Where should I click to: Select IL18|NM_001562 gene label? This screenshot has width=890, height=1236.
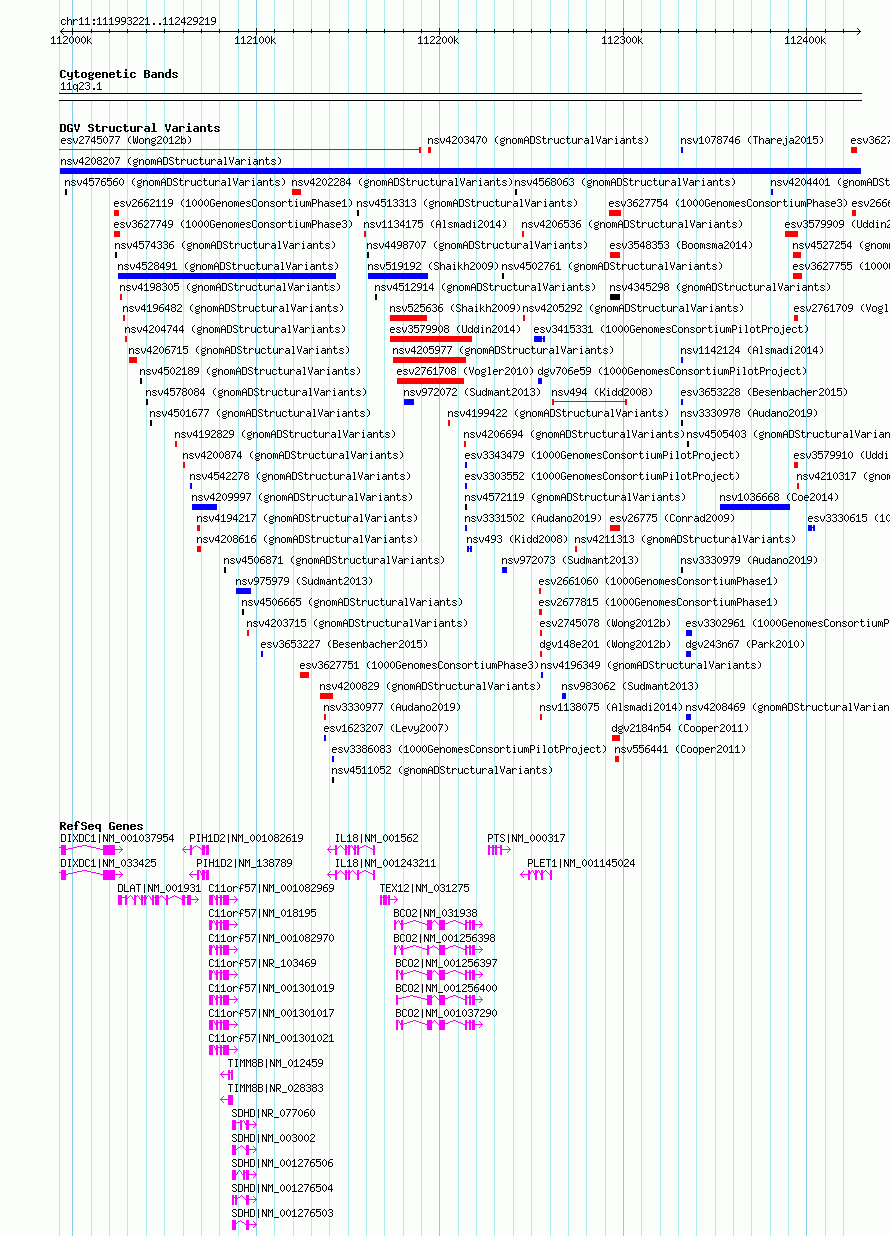[377, 838]
